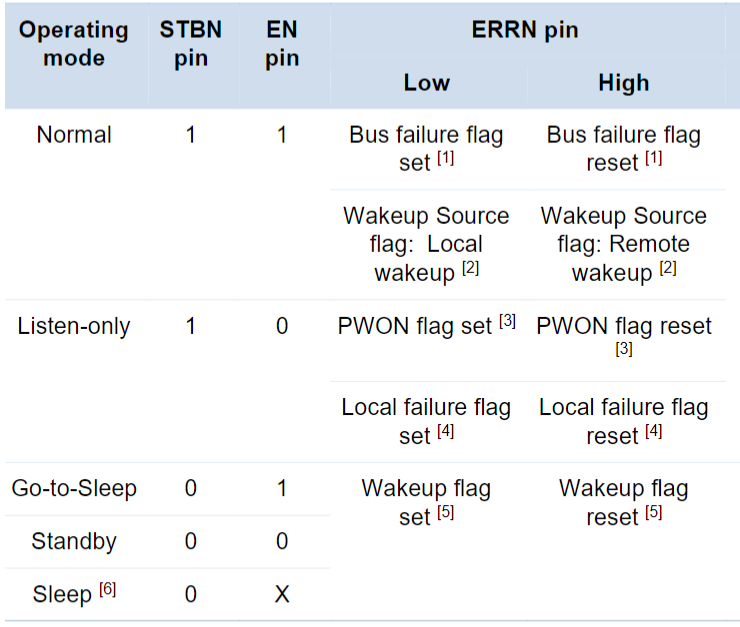Click the High sub-header cell
Image resolution: width=740 pixels, height=627 pixels.
tap(623, 83)
